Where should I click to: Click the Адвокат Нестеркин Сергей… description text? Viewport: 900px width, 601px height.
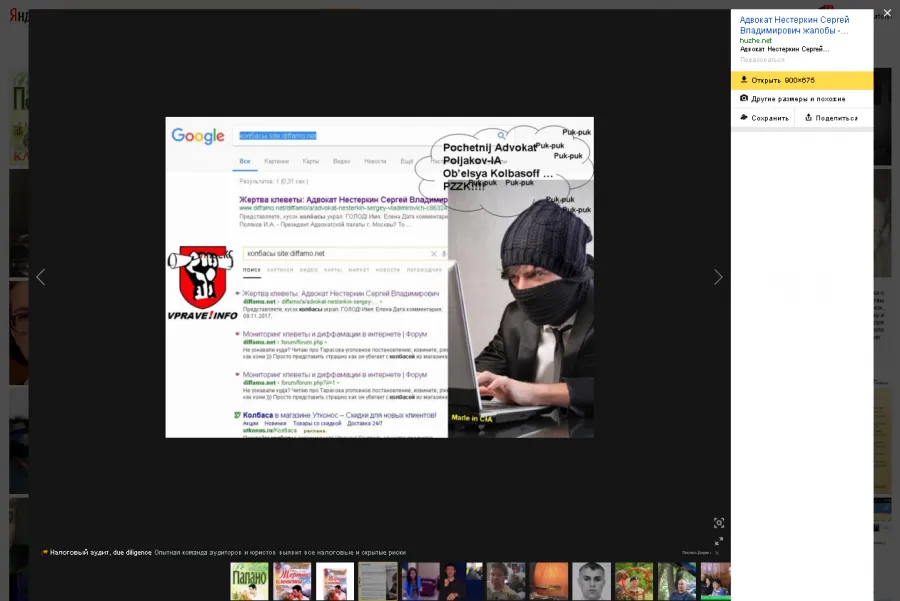point(784,49)
